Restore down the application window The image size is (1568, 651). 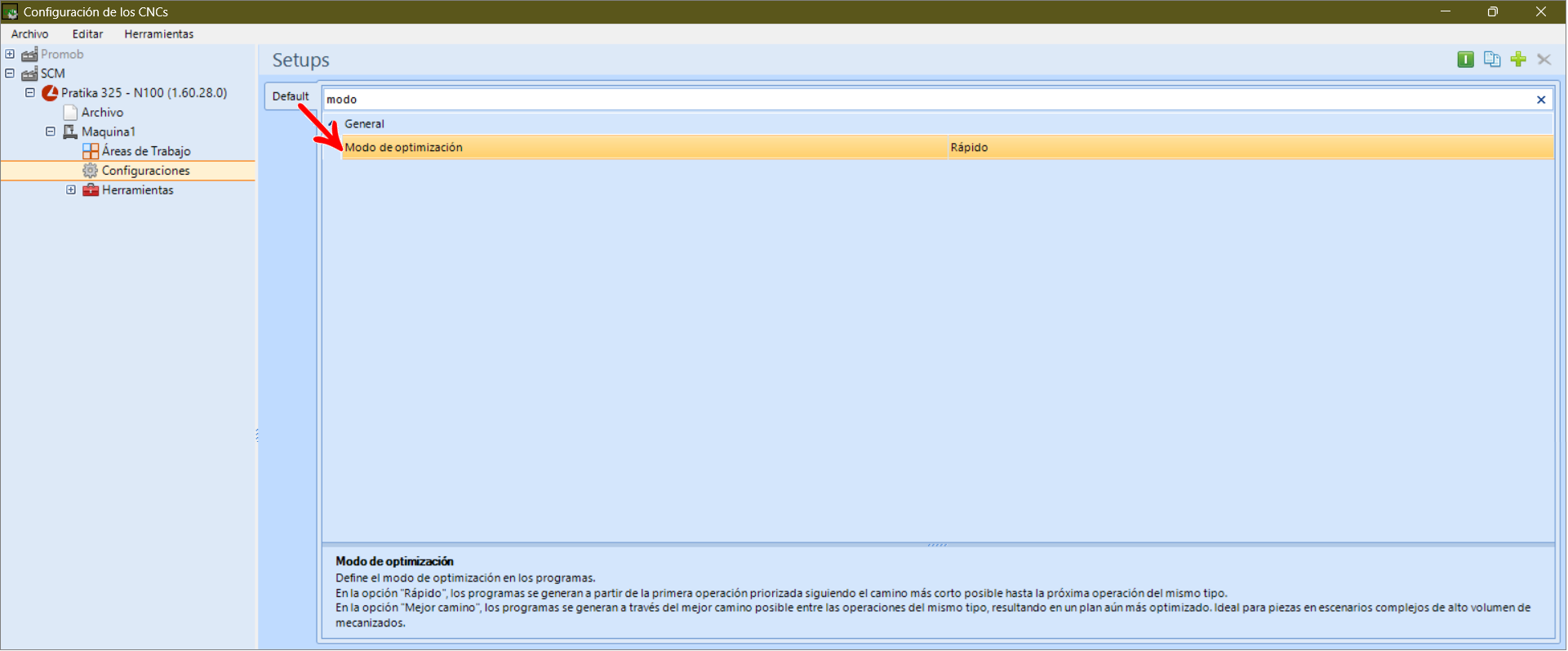click(x=1493, y=11)
